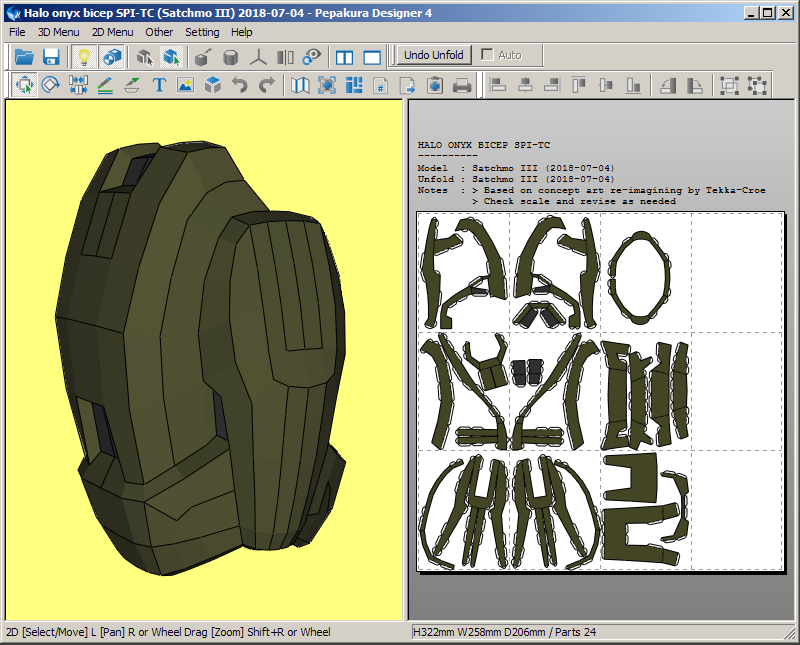Open the 3D Menu
The image size is (800, 645).
click(58, 32)
